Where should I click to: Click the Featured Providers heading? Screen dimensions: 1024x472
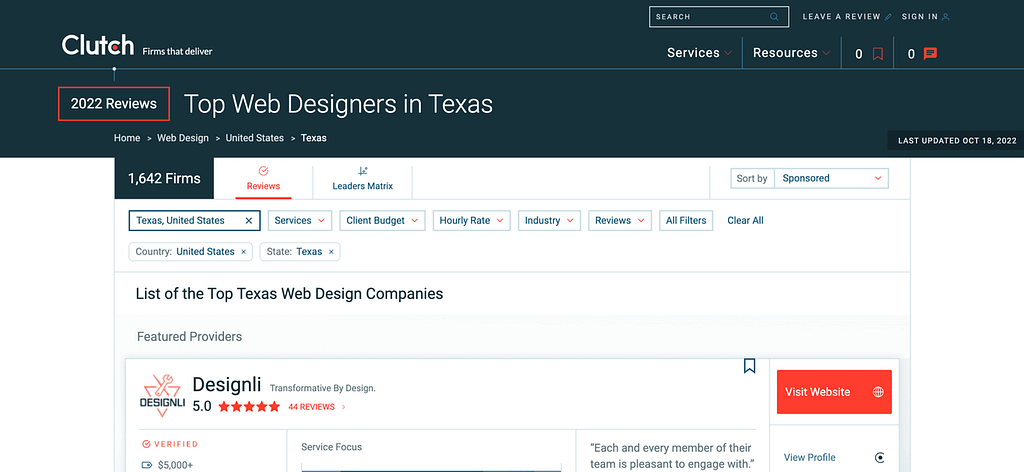coord(189,337)
